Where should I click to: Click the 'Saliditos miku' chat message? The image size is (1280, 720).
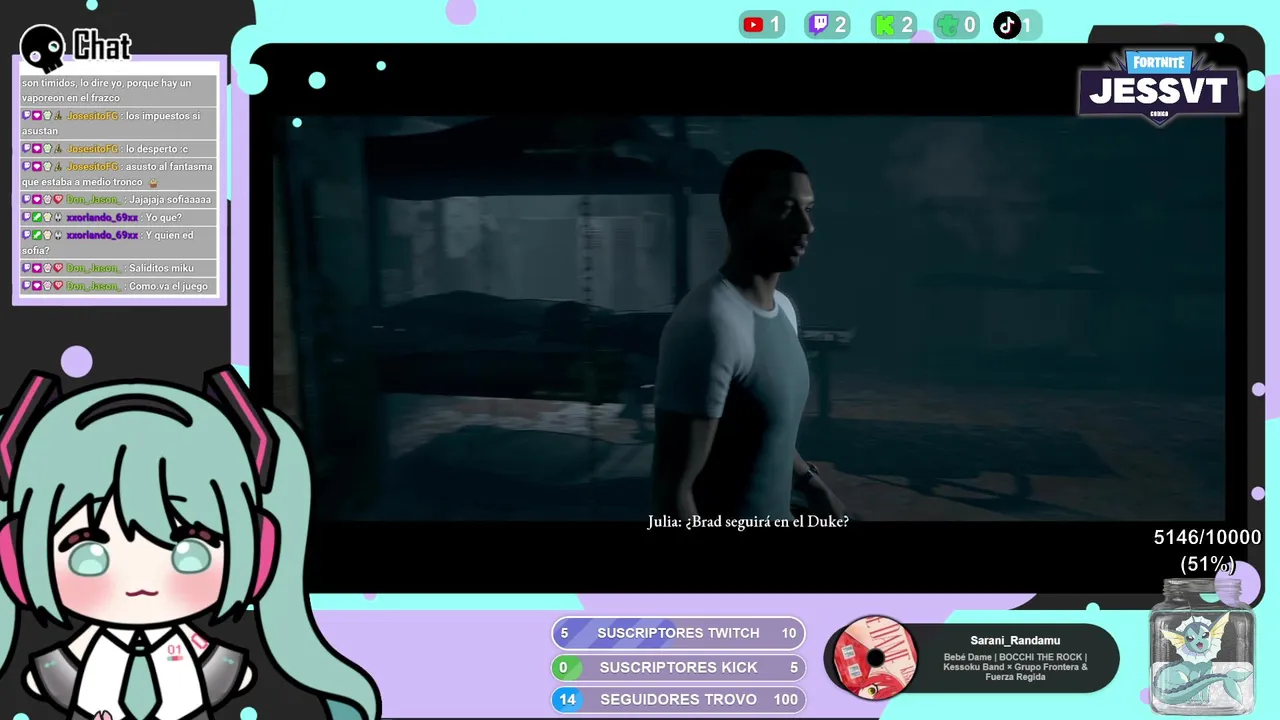click(x=118, y=268)
